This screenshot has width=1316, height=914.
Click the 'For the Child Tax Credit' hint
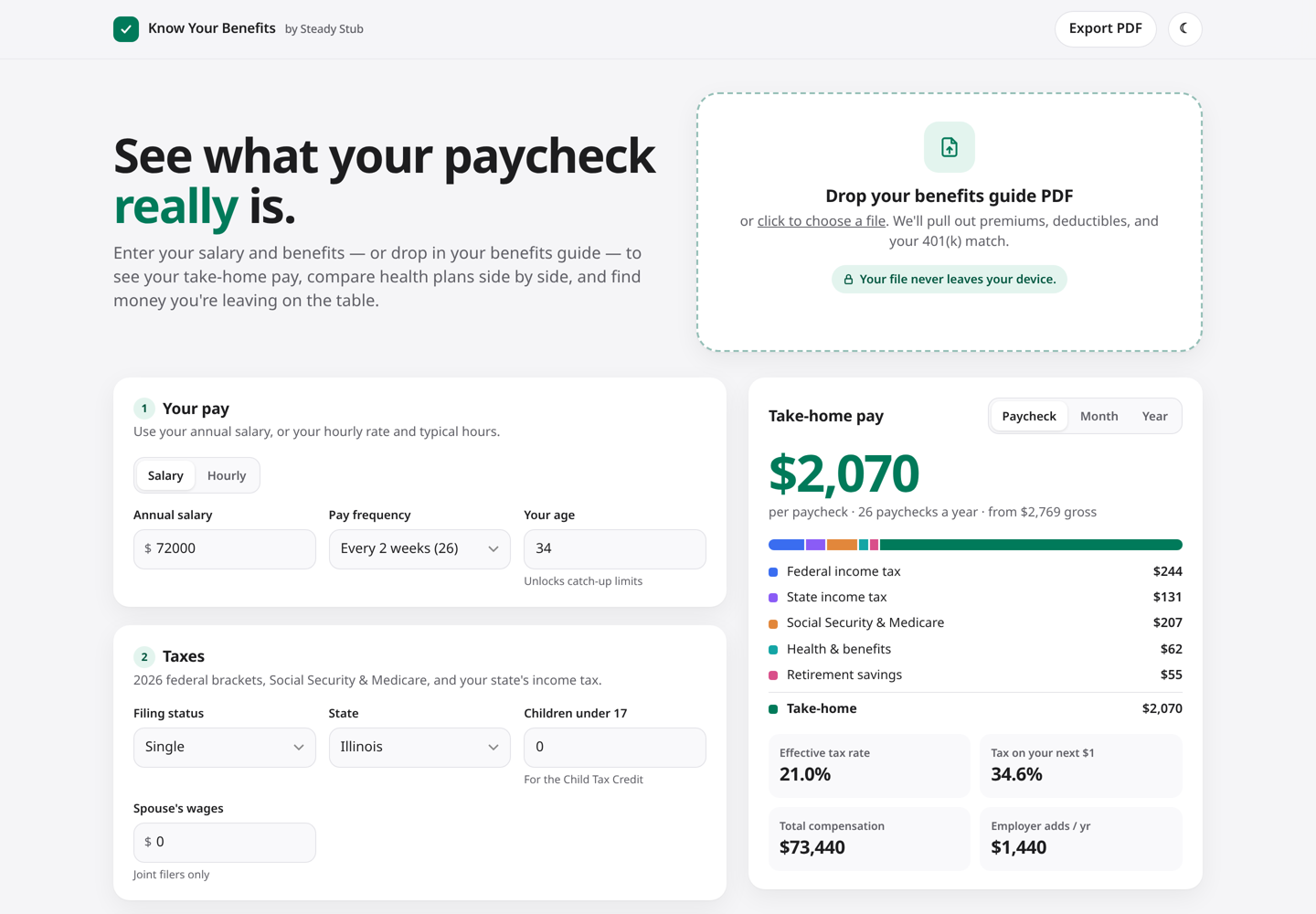[x=584, y=780]
